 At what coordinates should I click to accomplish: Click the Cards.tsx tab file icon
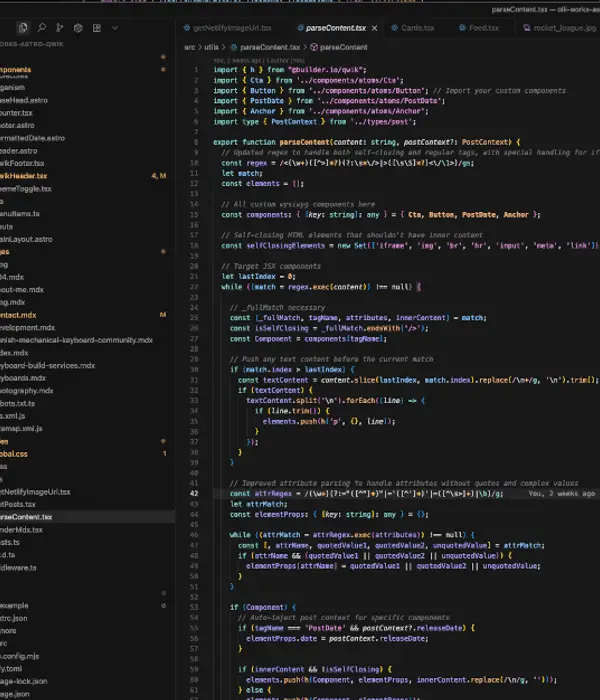[x=395, y=28]
